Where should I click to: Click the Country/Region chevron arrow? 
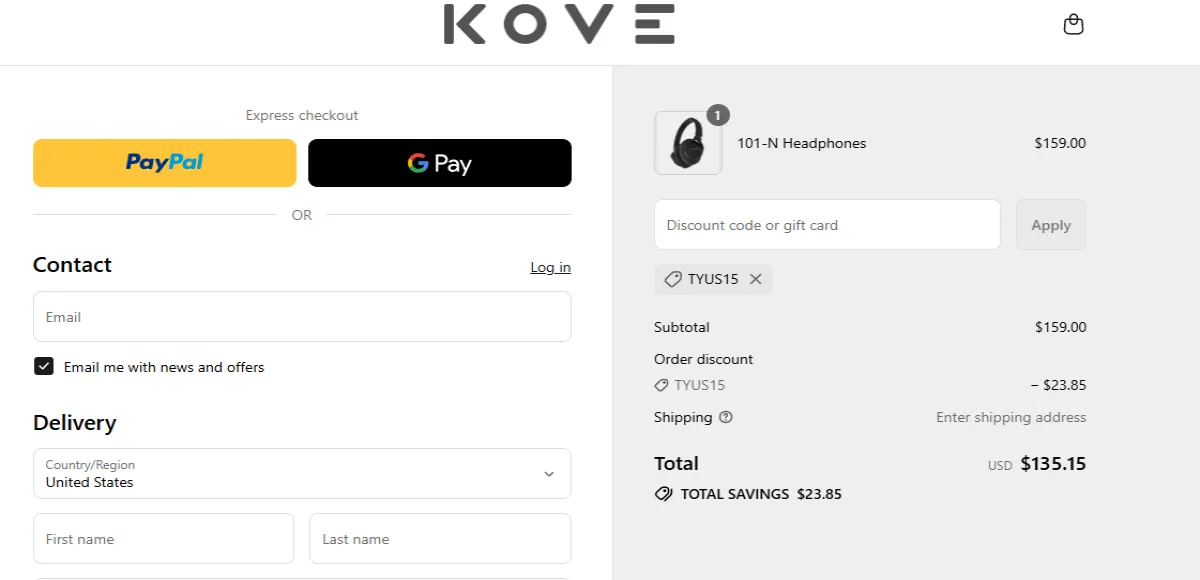coord(548,474)
